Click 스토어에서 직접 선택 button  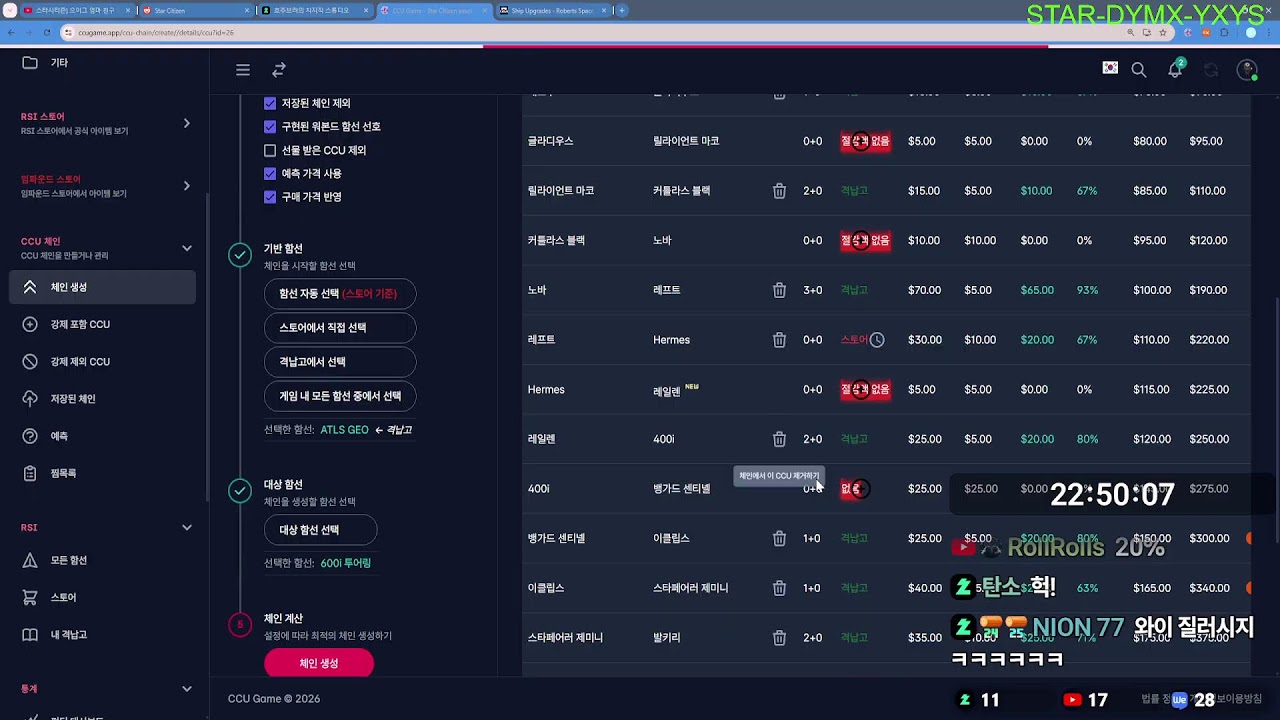pyautogui.click(x=340, y=328)
